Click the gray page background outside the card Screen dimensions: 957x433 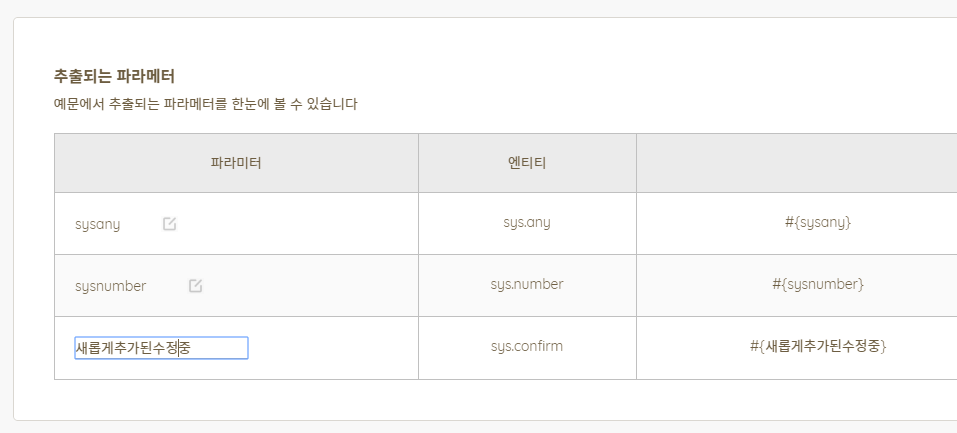[427, 7]
